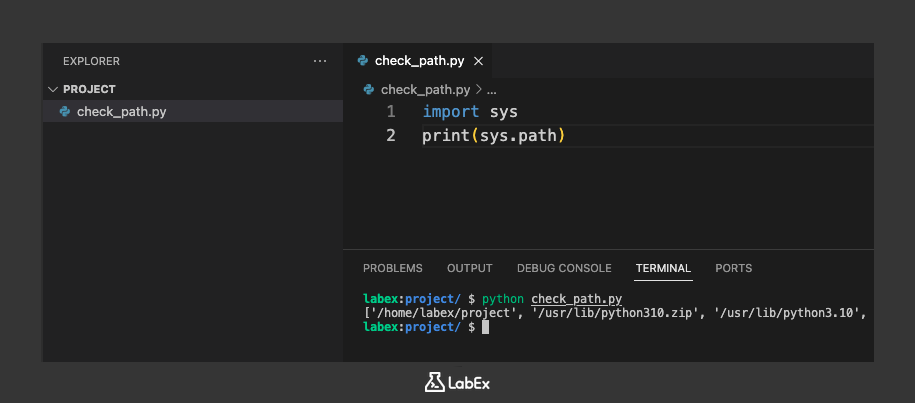Click underlined check_path.py link in terminal
Image resolution: width=915 pixels, height=403 pixels.
coord(576,299)
